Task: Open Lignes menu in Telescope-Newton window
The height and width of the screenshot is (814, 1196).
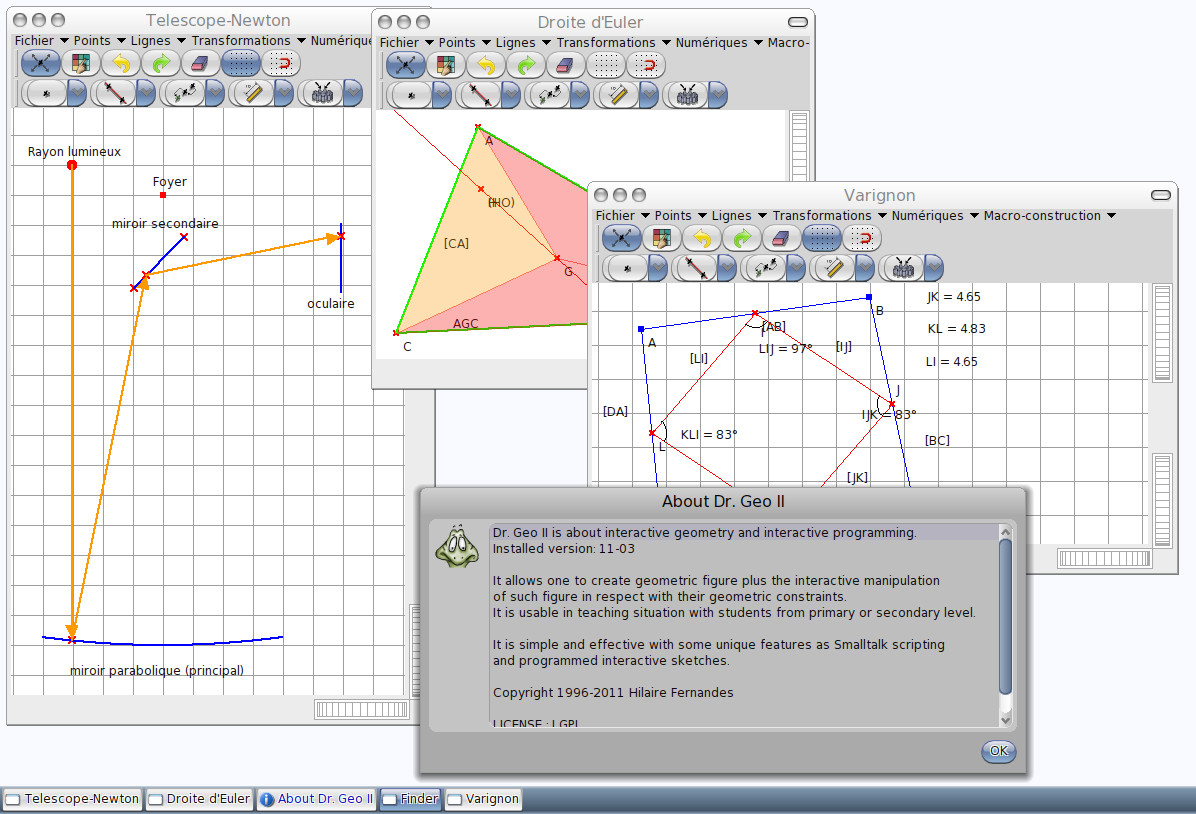Action: coord(158,40)
